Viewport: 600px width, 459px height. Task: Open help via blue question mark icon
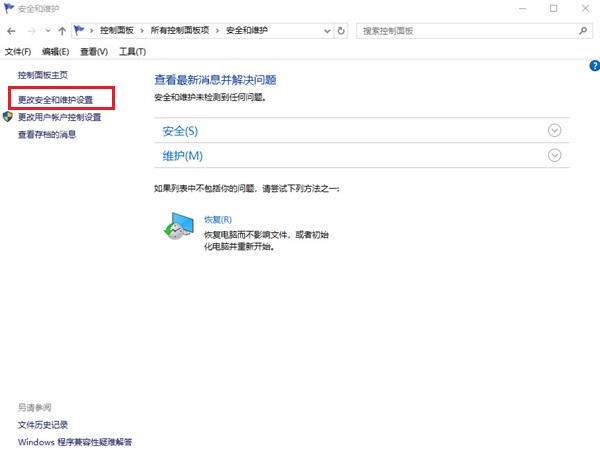click(595, 66)
